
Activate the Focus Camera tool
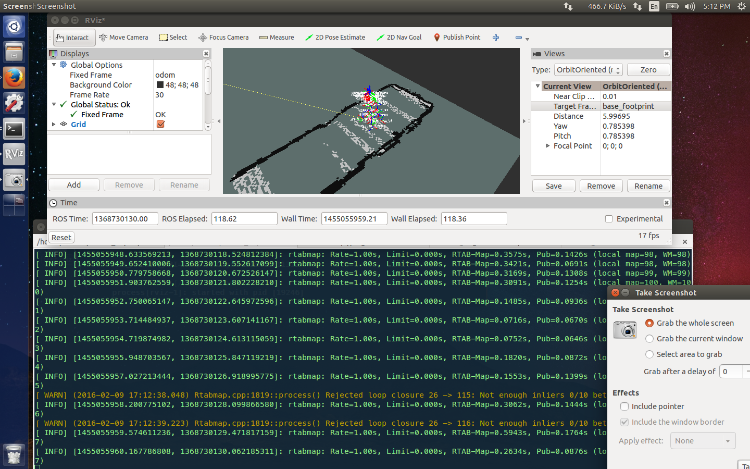224,37
